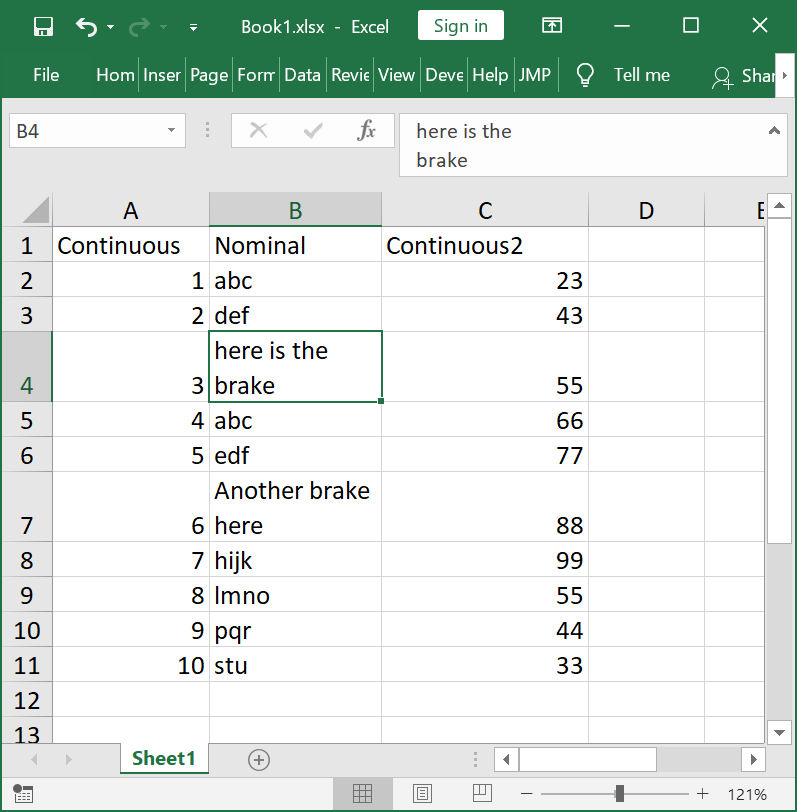Switch to Page Break Preview
The width and height of the screenshot is (797, 812).
[x=481, y=794]
